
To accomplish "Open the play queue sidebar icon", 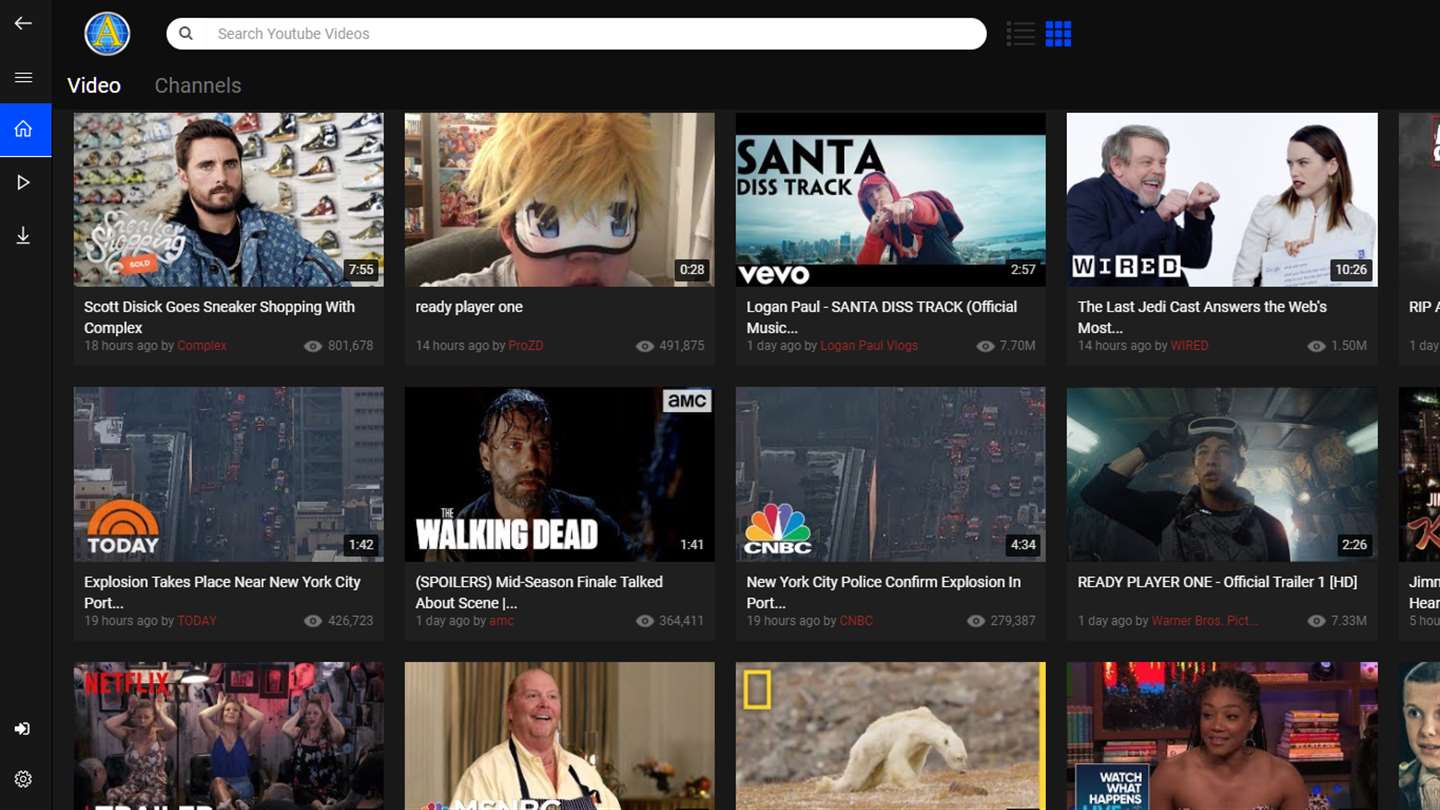I will click(23, 182).
